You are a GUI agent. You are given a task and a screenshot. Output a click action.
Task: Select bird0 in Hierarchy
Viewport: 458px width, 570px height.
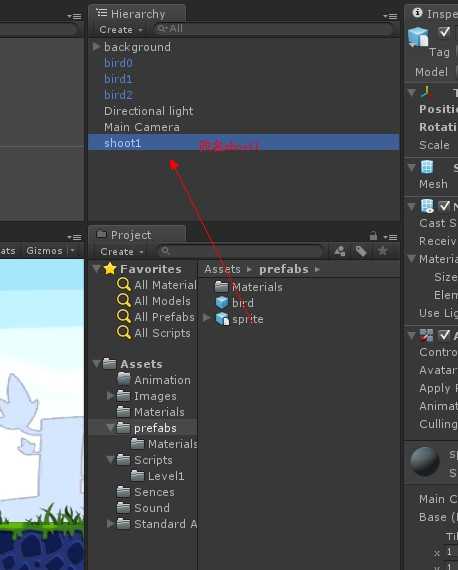tap(118, 63)
